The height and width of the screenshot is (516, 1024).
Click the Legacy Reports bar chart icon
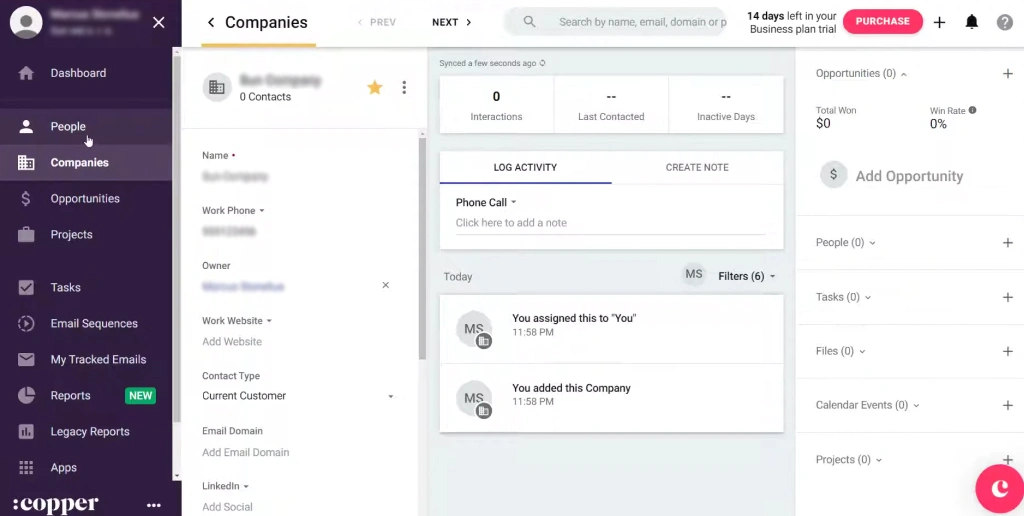click(26, 431)
